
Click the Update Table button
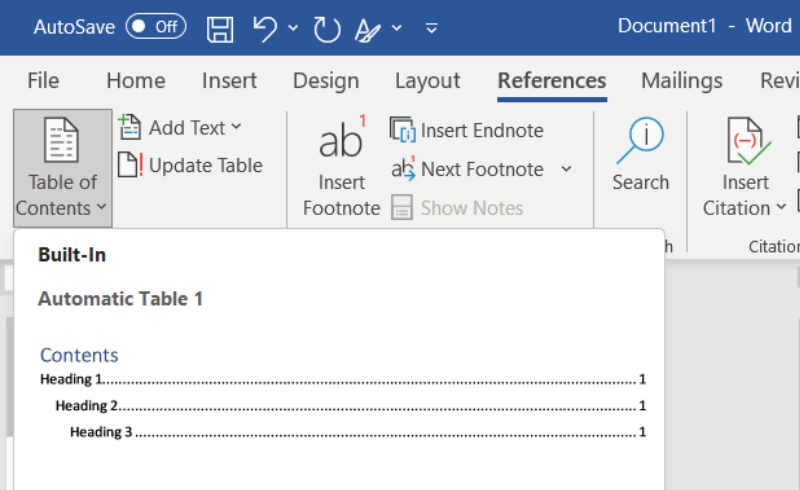coord(190,165)
